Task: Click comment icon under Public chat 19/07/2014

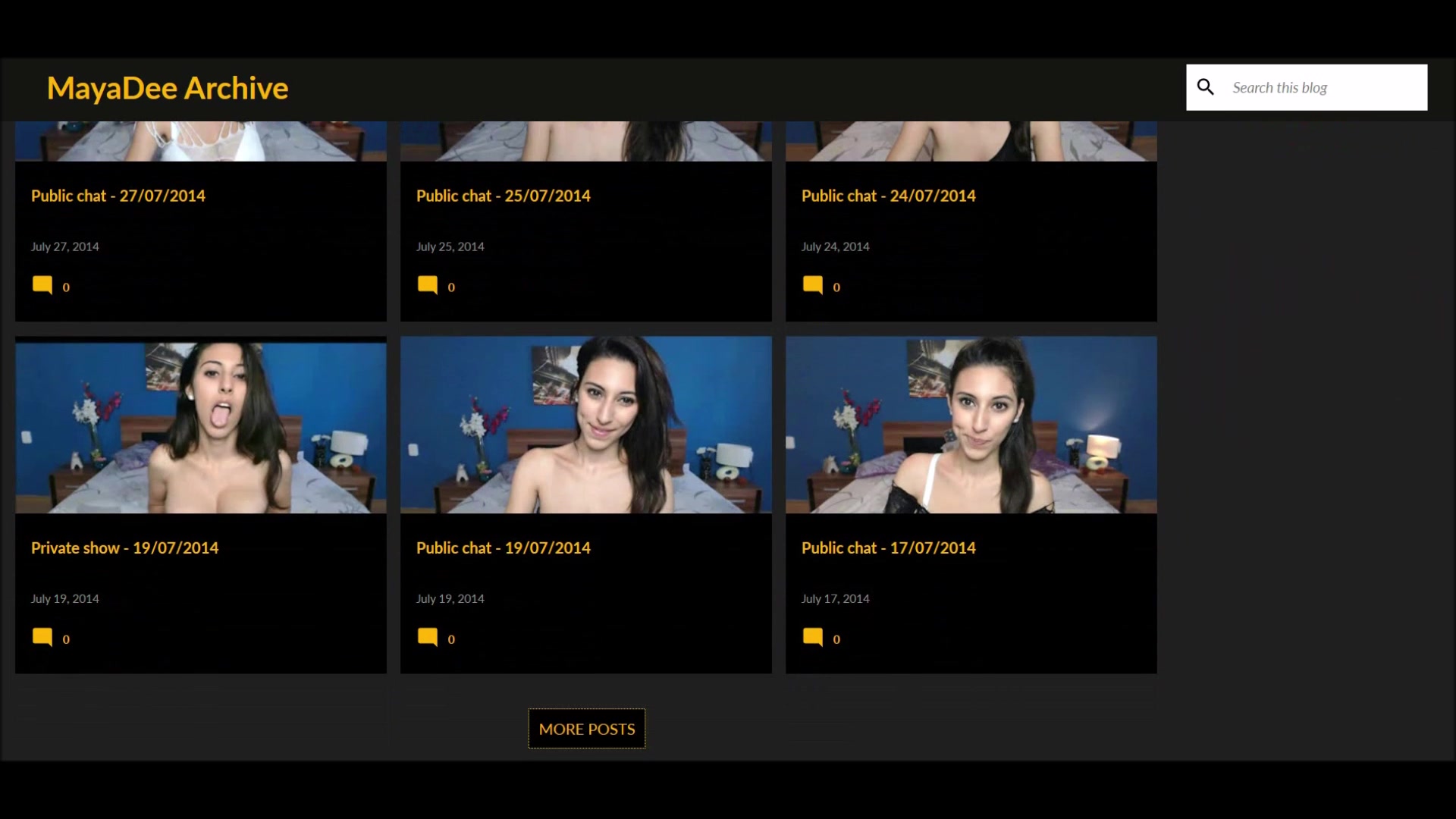Action: tap(428, 637)
